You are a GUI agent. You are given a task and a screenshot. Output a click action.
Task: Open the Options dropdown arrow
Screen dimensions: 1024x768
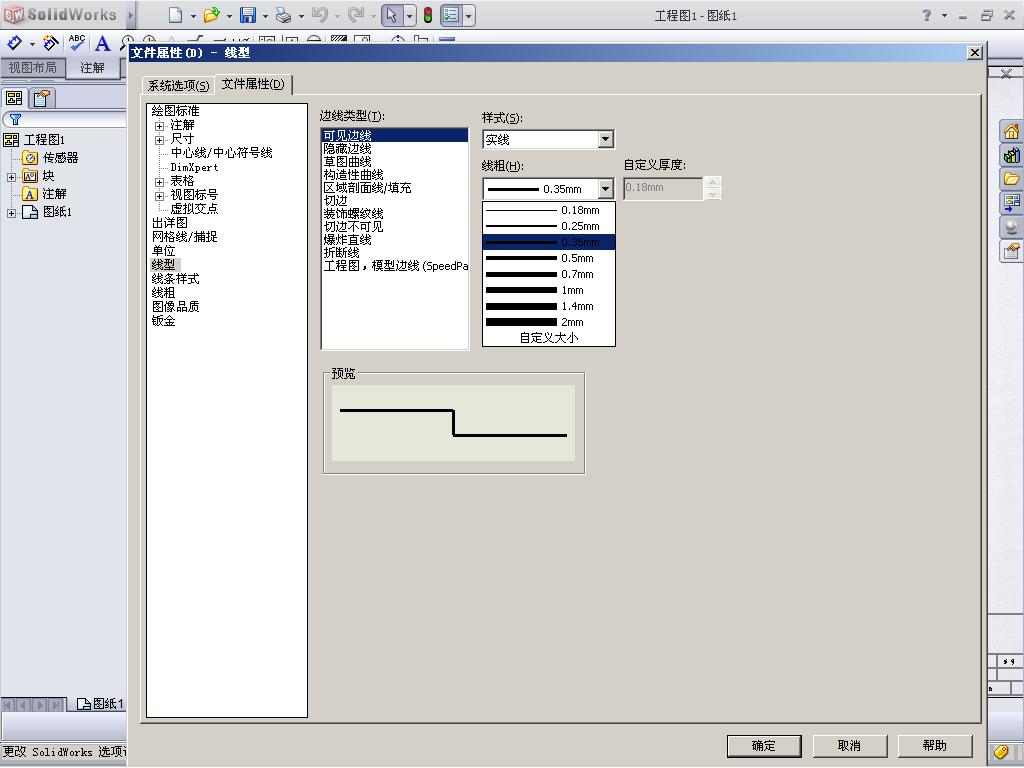(468, 15)
